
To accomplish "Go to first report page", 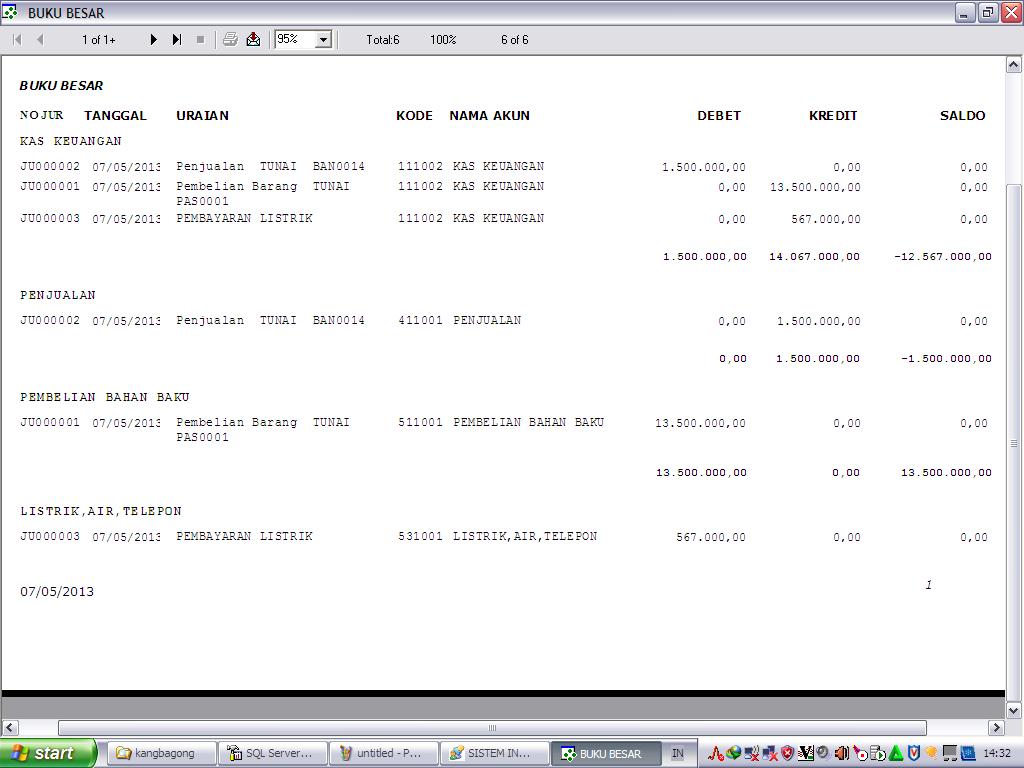I will pyautogui.click(x=17, y=40).
